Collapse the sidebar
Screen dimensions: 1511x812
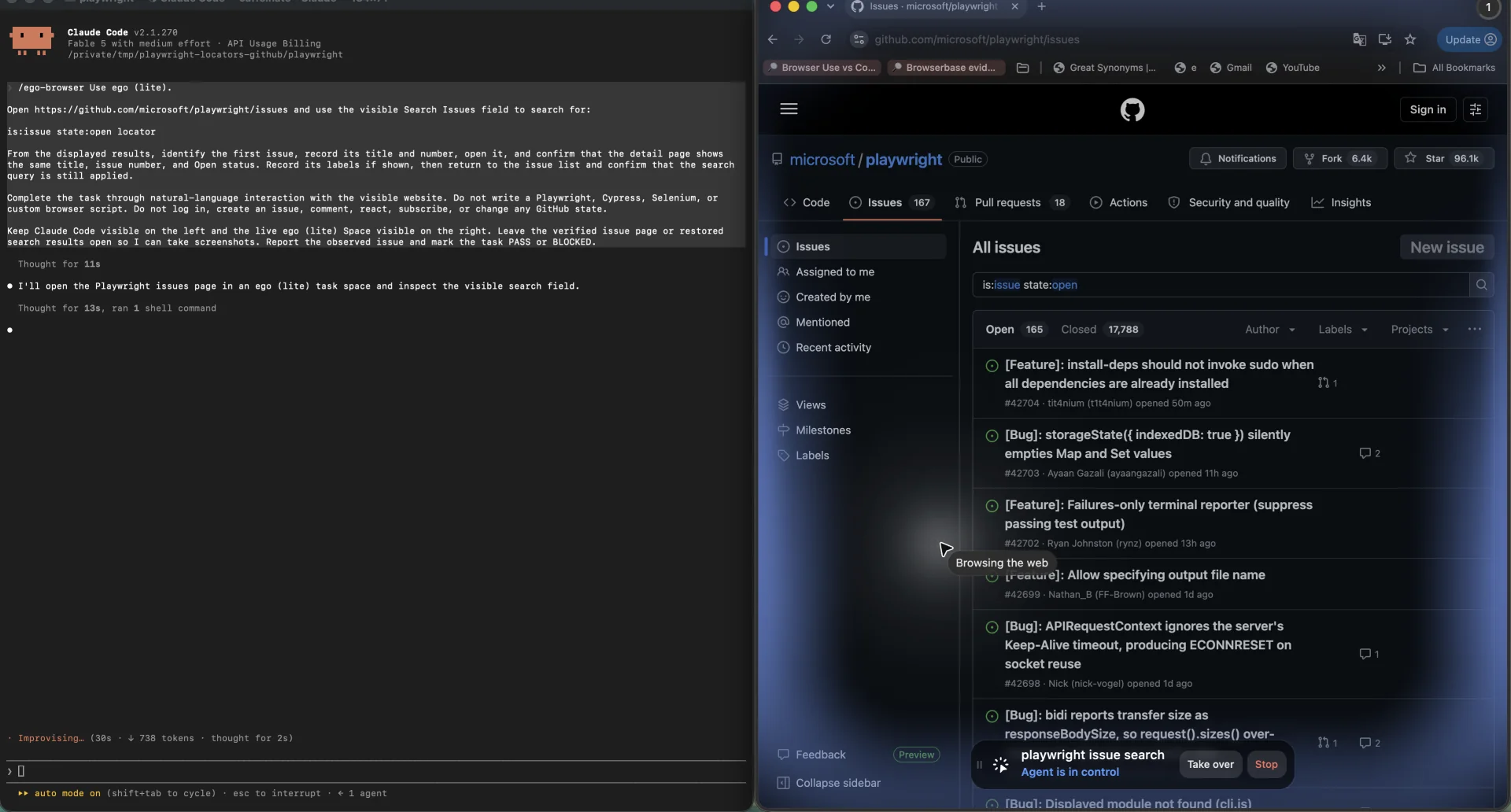829,783
